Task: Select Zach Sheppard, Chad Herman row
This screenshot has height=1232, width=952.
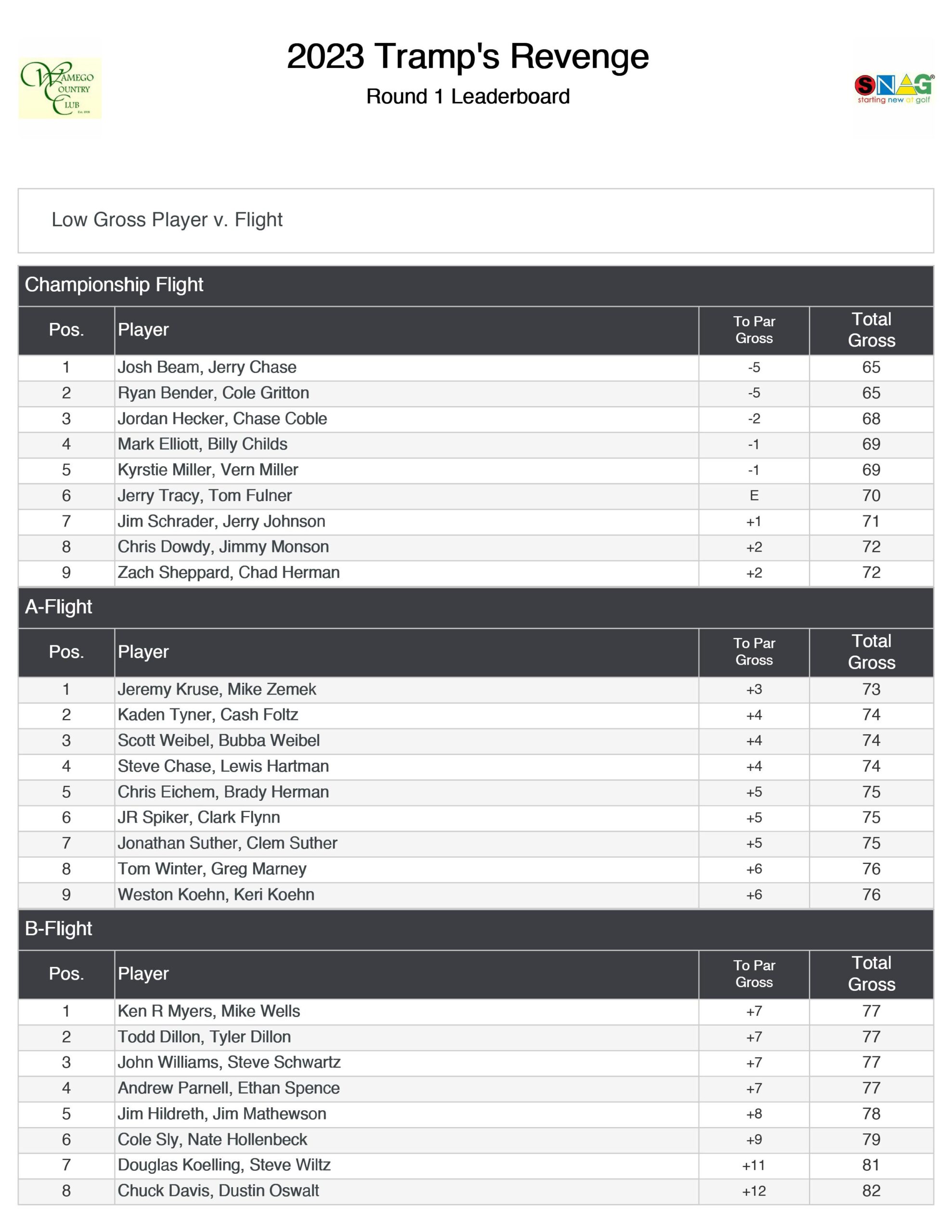Action: pos(229,573)
